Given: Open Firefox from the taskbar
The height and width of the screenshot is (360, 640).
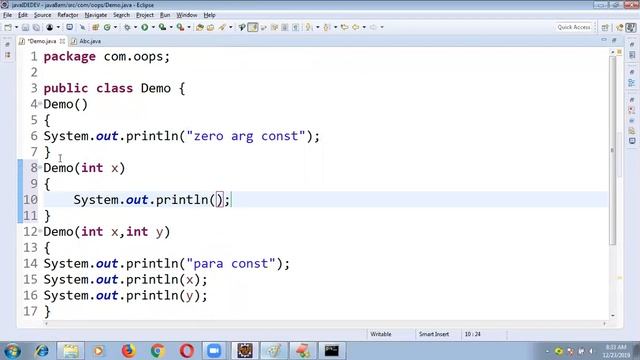Looking at the screenshot, I should (x=128, y=351).
